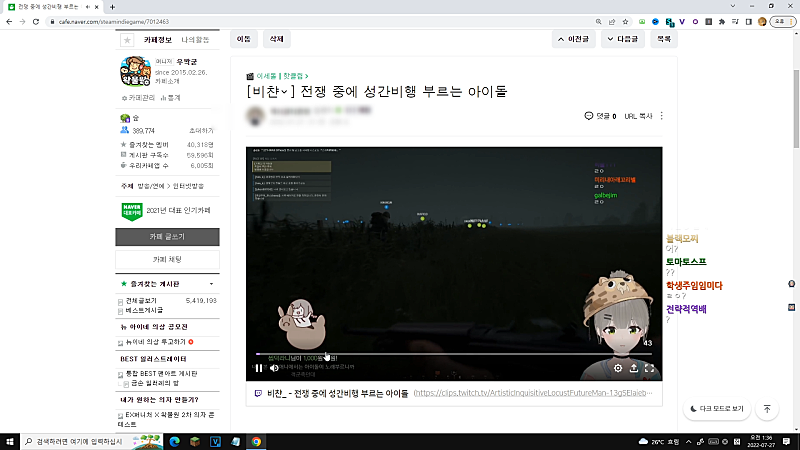Enable 다크 모드로 보기
800x450 pixels.
click(716, 409)
